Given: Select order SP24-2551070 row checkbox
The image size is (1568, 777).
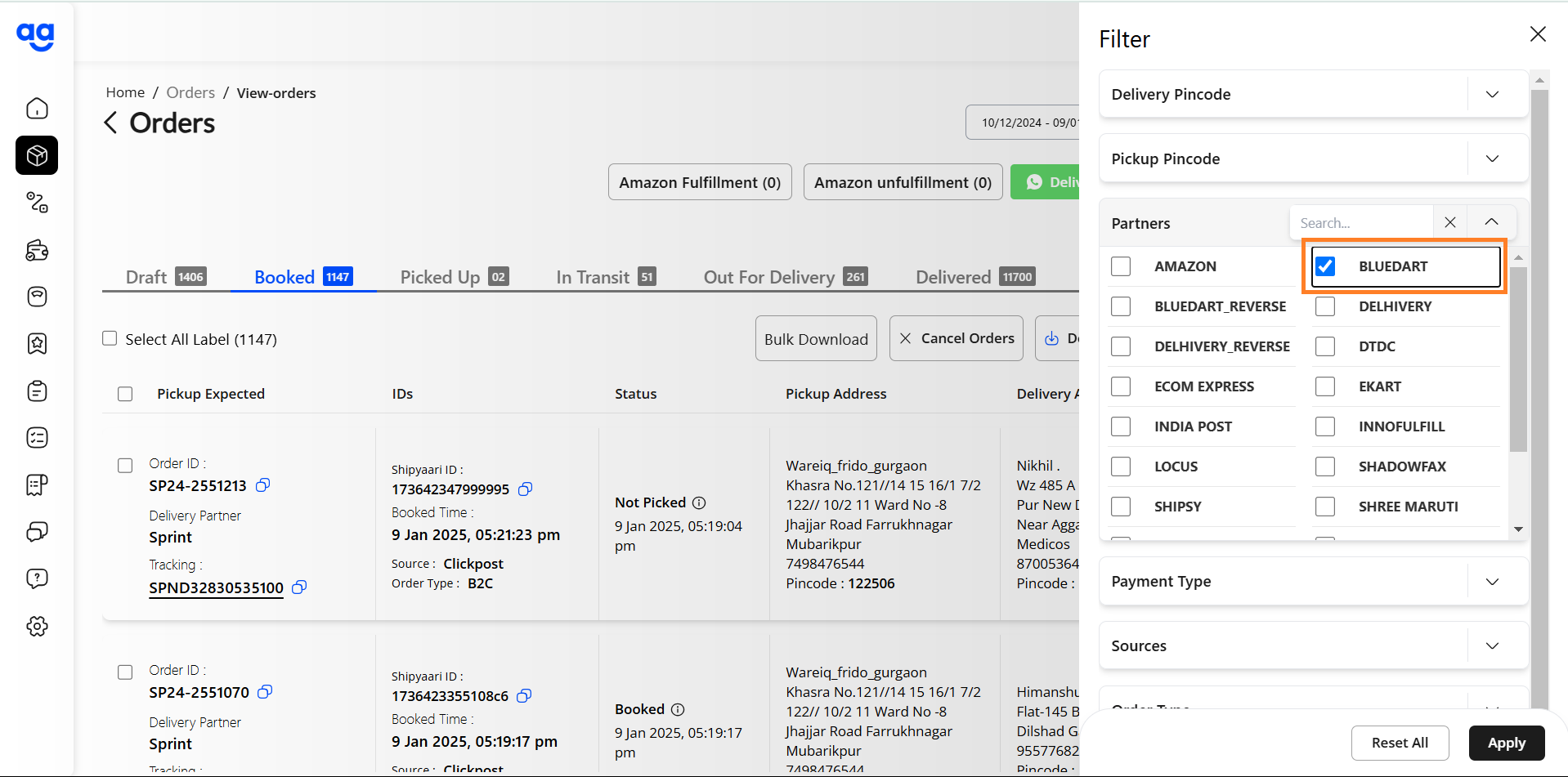Looking at the screenshot, I should 125,672.
